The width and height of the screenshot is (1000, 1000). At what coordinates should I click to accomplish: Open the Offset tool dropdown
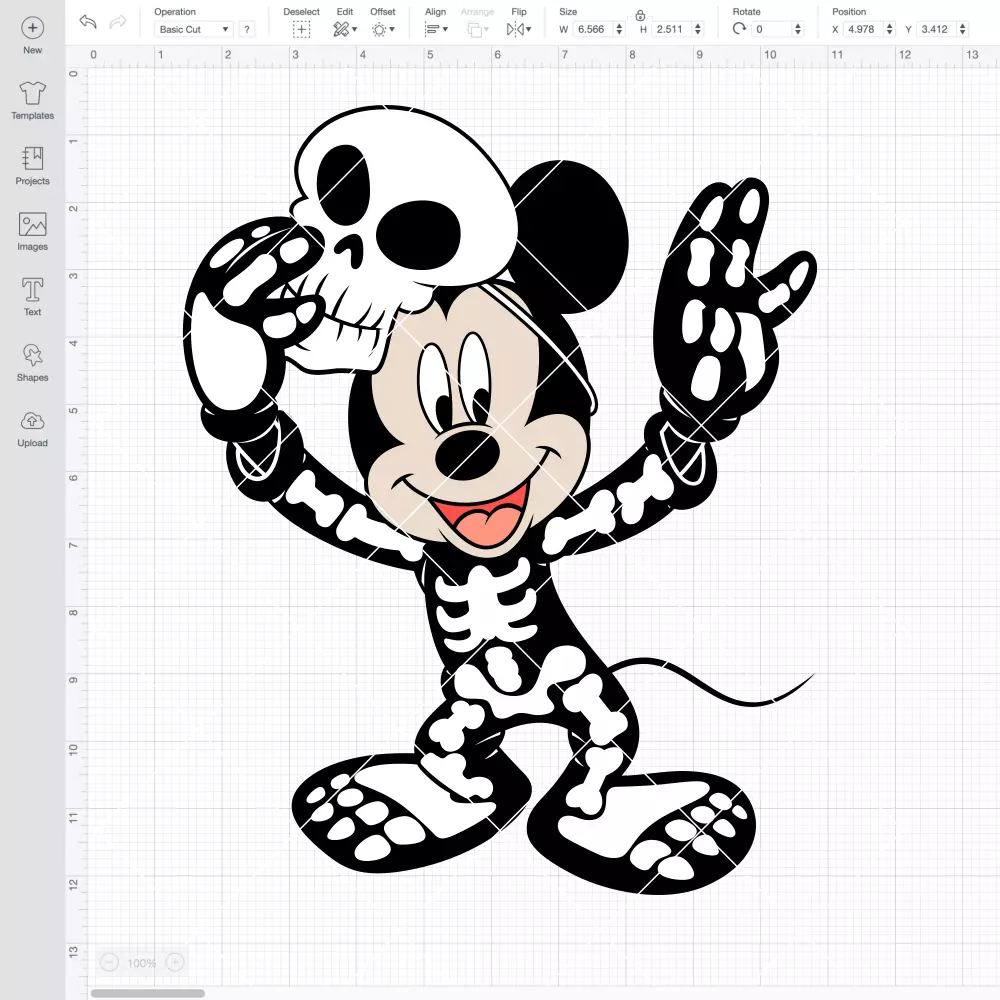coord(383,29)
